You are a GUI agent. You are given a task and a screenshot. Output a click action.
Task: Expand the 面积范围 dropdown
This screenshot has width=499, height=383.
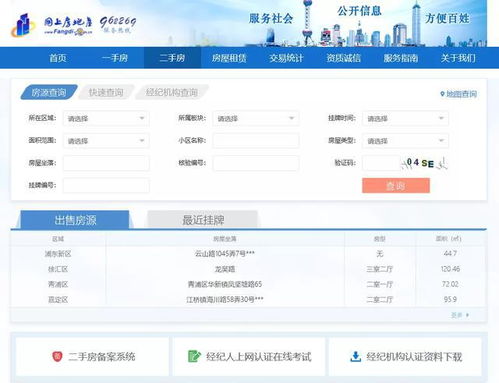point(106,141)
